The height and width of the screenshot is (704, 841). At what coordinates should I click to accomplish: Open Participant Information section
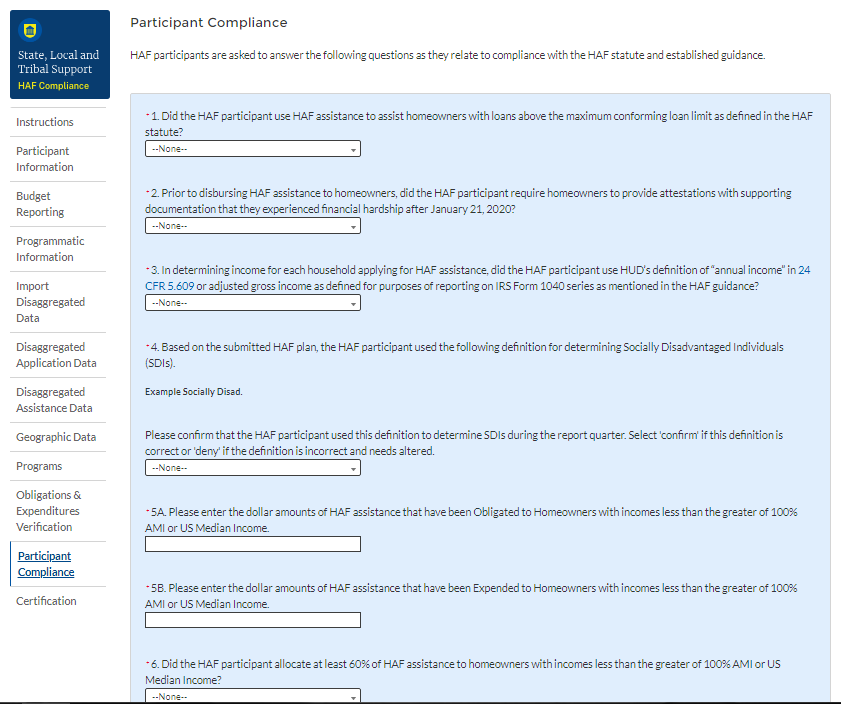pos(44,159)
